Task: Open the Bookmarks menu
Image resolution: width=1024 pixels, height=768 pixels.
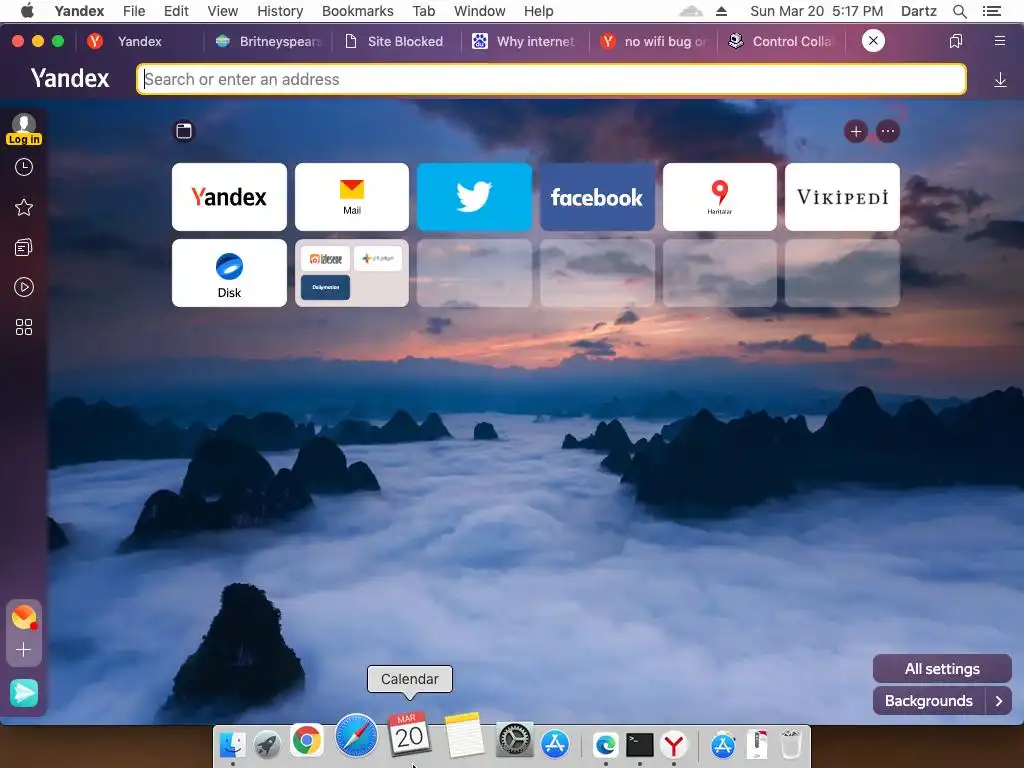Action: (x=358, y=11)
